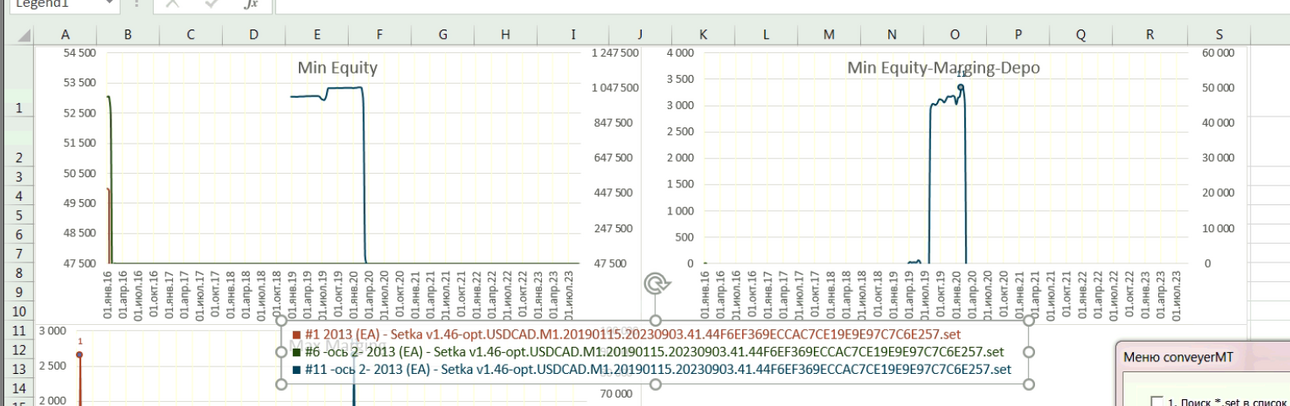Click the 'Min Equity-Marging-Depo' chart title
1290x406 pixels.
(943, 68)
